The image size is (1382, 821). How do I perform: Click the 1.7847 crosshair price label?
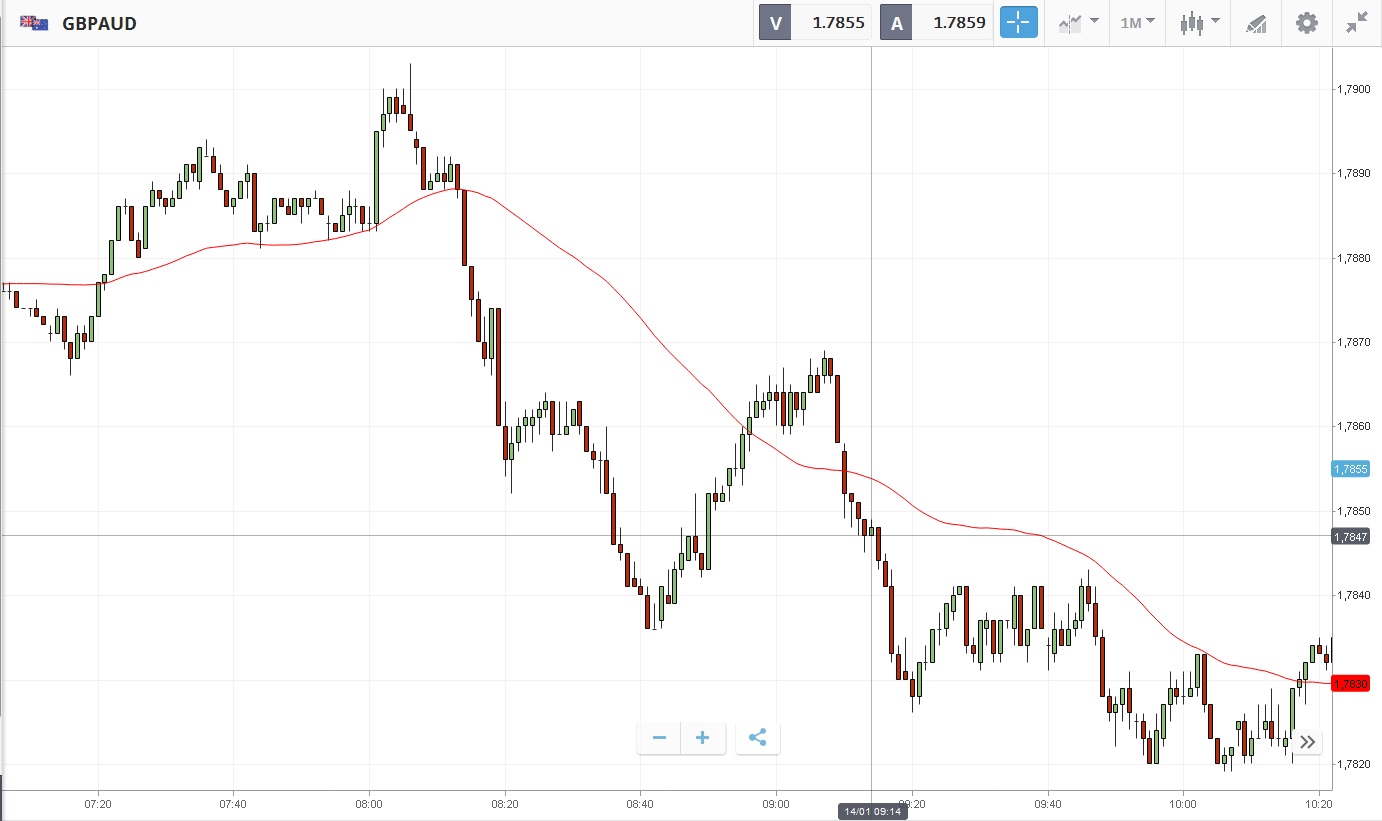[x=1350, y=537]
